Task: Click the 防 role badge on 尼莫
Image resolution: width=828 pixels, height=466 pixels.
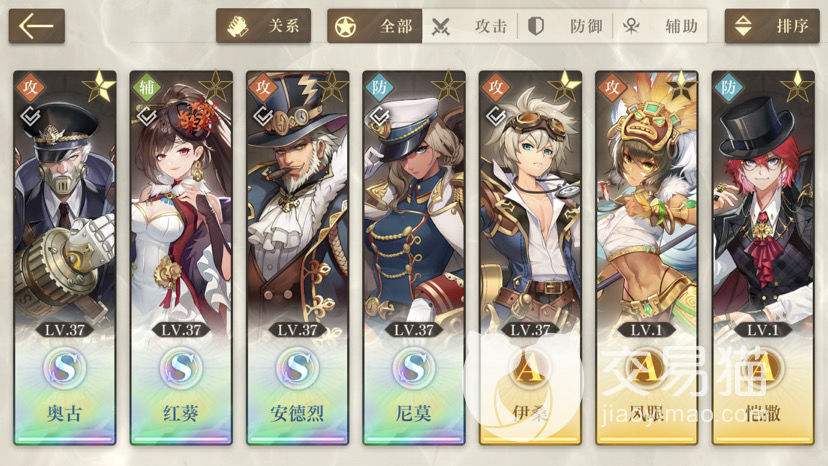Action: 379,87
